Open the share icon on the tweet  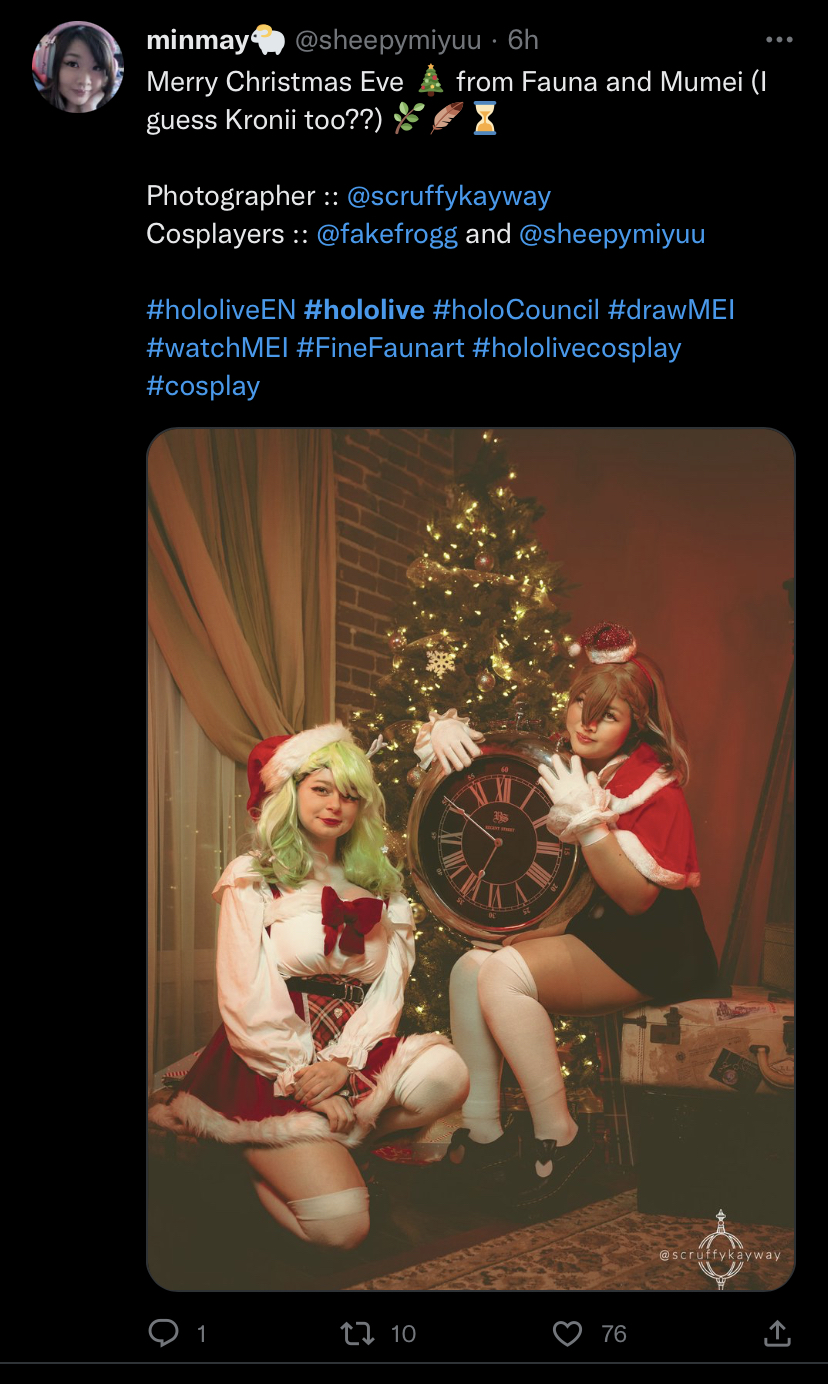777,1333
